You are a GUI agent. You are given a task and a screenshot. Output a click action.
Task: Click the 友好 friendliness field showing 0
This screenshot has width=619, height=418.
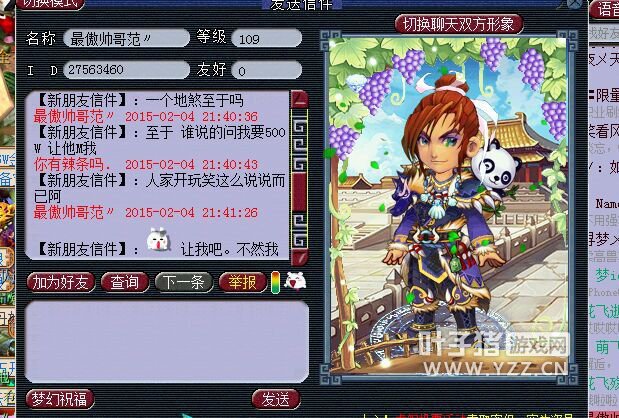pos(266,70)
